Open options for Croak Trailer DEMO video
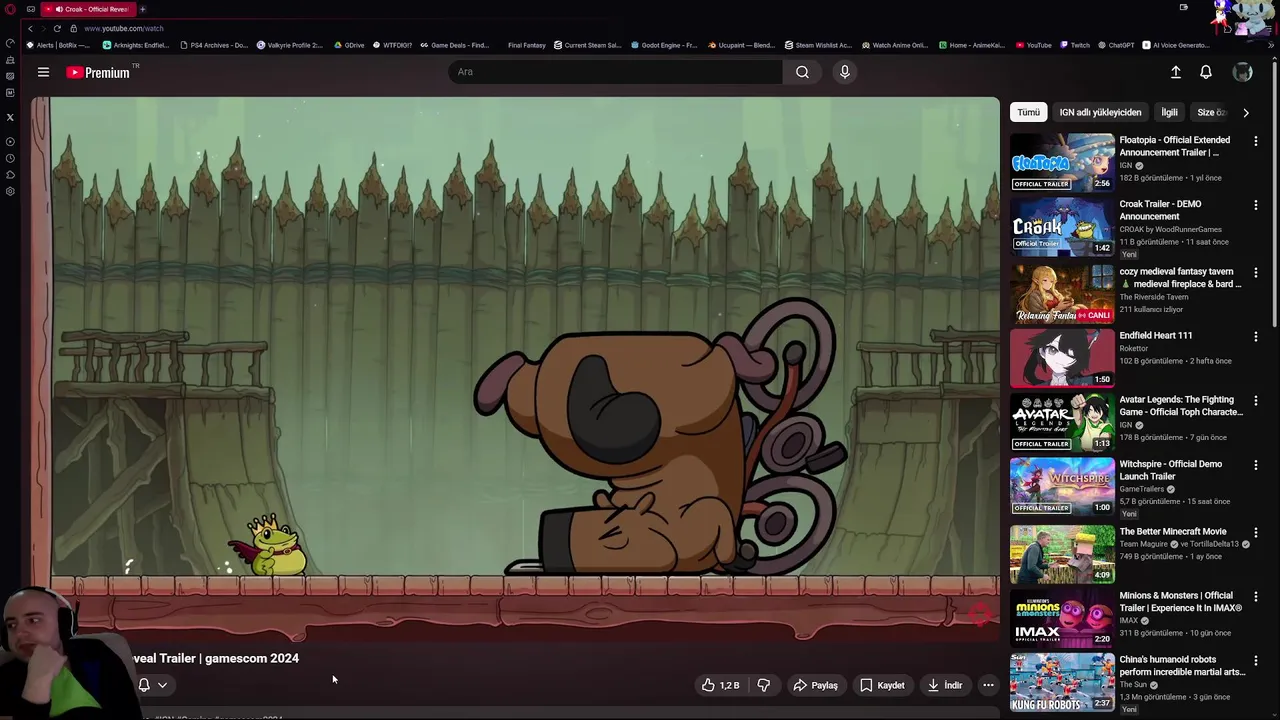This screenshot has width=1280, height=720. (x=1256, y=205)
